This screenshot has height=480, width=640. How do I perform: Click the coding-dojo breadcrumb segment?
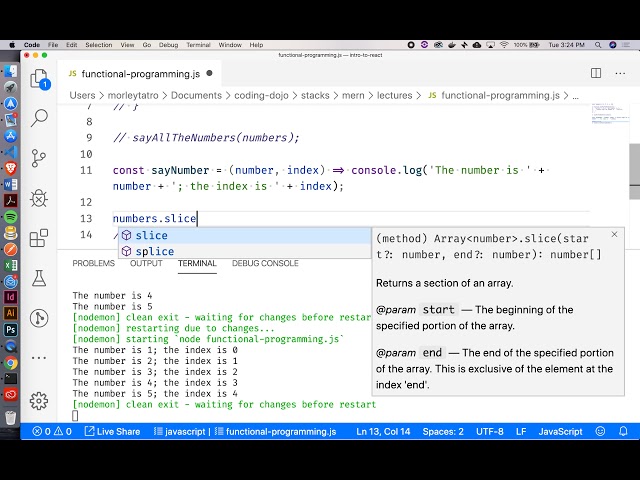pyautogui.click(x=261, y=96)
